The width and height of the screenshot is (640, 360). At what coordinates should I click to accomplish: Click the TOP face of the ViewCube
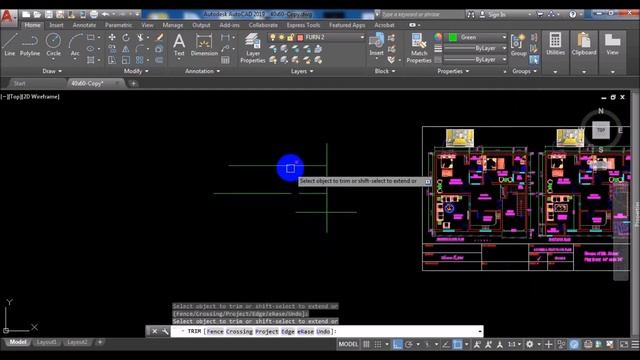(x=601, y=130)
